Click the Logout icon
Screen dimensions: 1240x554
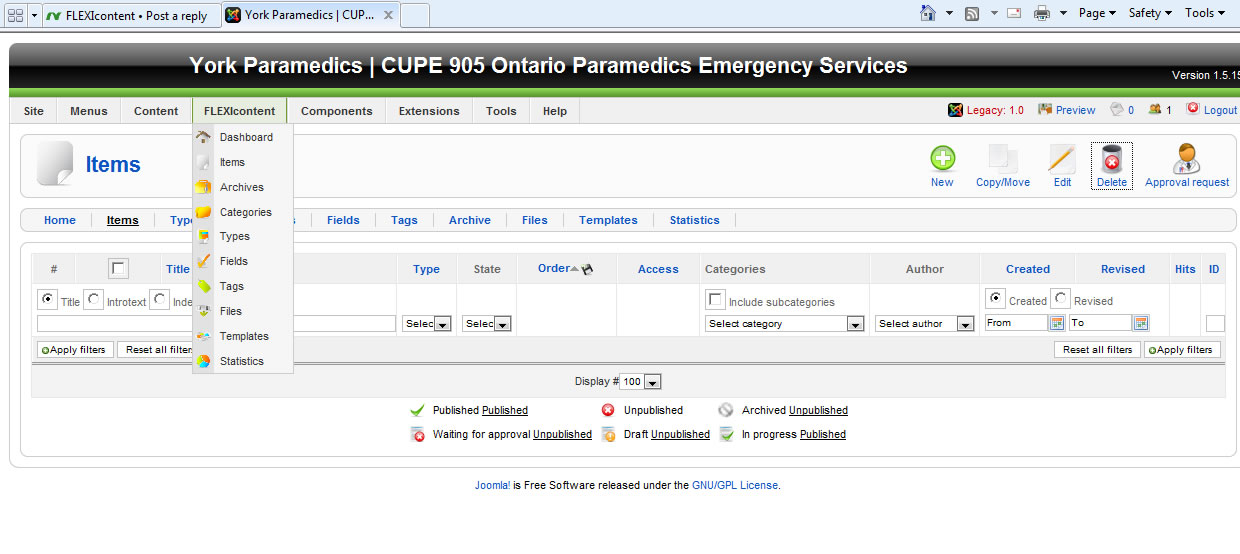coord(1192,109)
